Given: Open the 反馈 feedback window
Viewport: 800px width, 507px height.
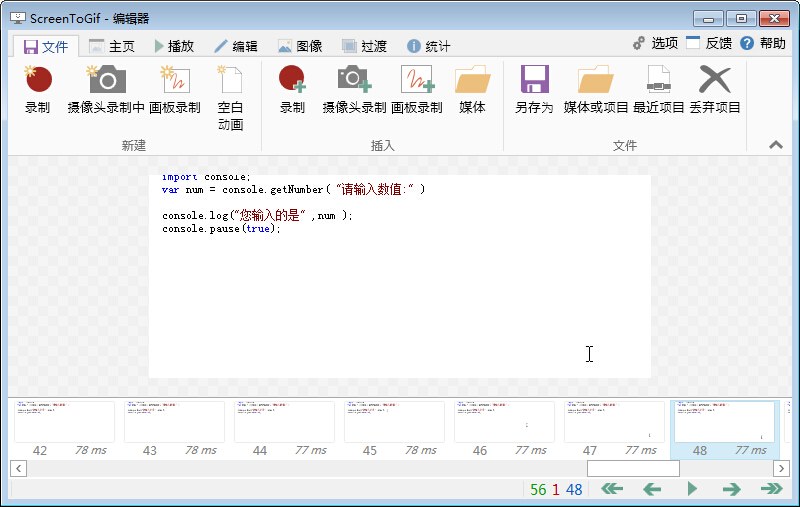Looking at the screenshot, I should (709, 43).
